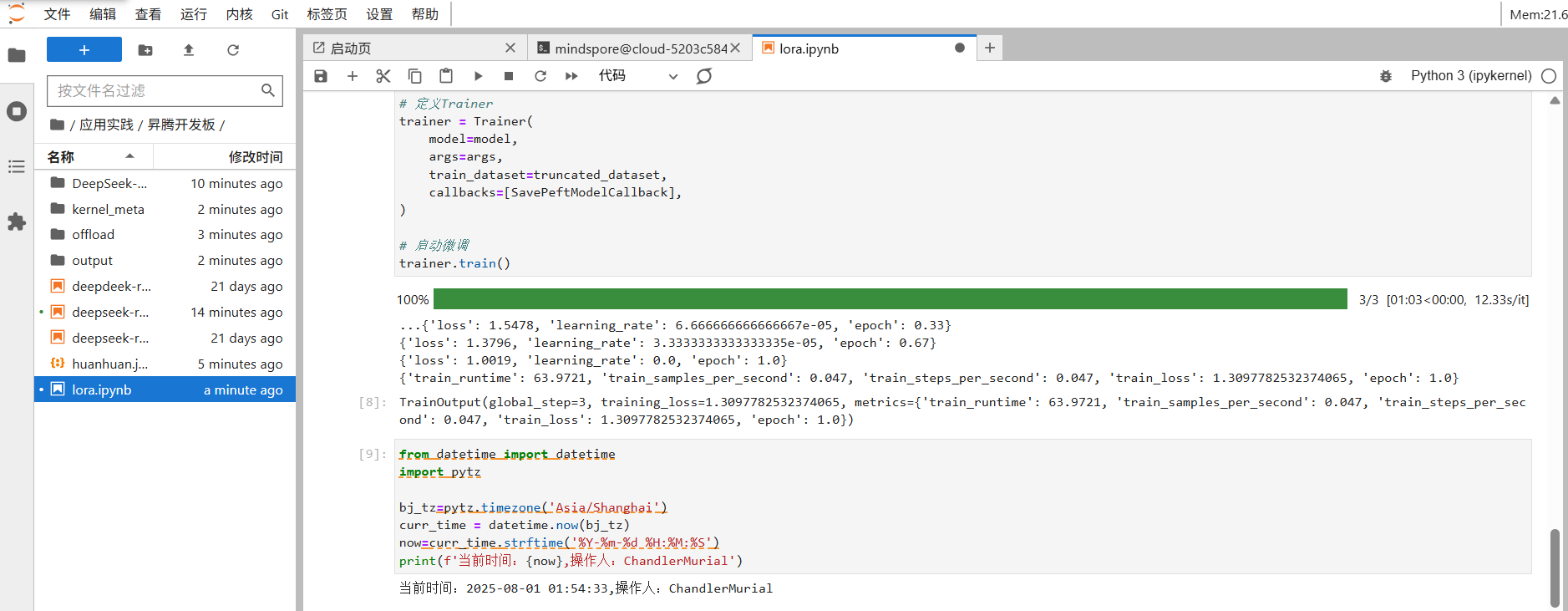Insert a new cell below with plus icon
Screen dimensions: 1568x611
point(353,76)
